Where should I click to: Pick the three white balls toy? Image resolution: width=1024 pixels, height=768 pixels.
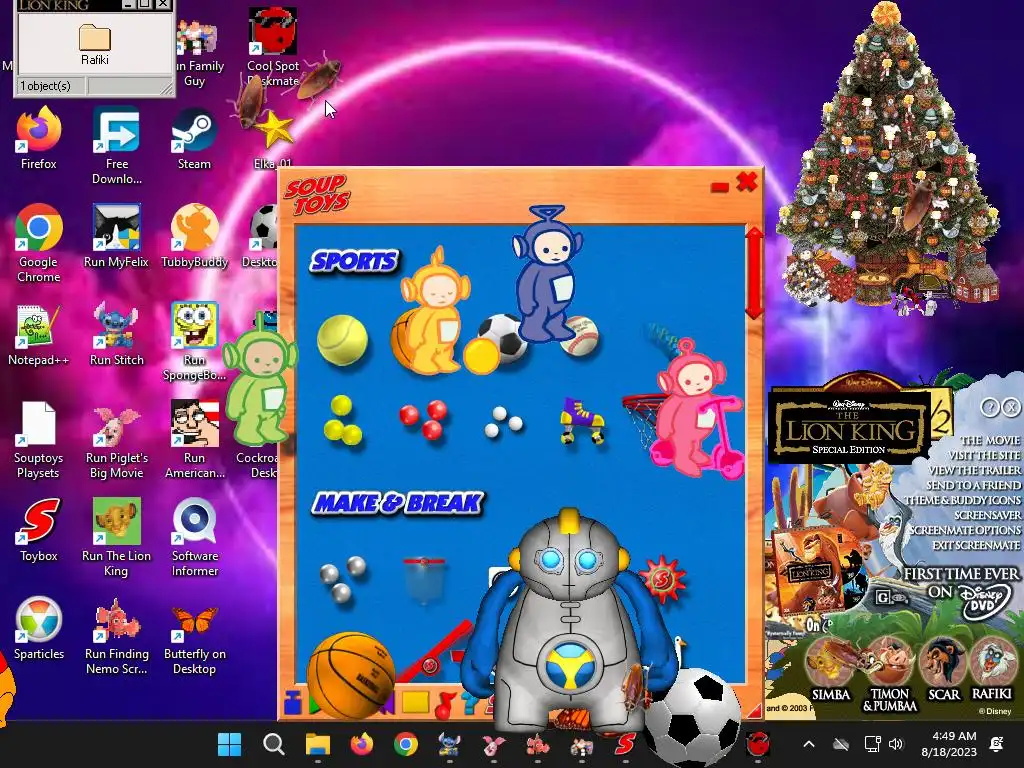[x=503, y=421]
